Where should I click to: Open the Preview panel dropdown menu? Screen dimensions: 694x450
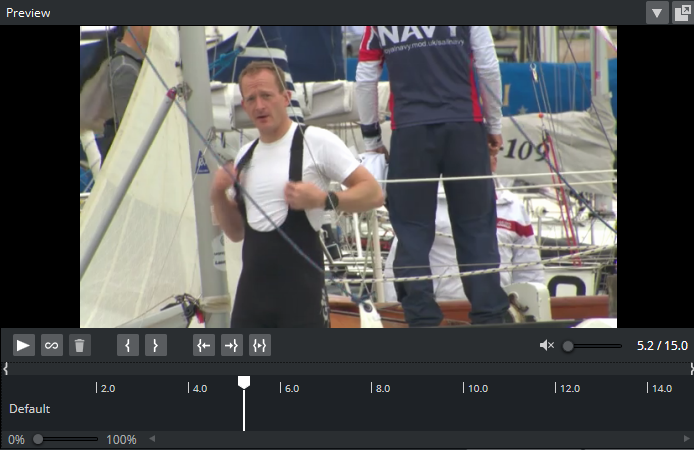click(657, 13)
